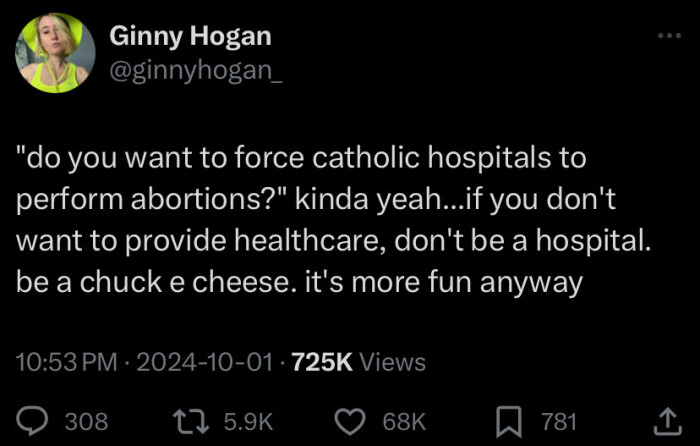Image resolution: width=700 pixels, height=446 pixels.
Task: Open Ginny Hogan's profile picture
Action: tap(55, 53)
